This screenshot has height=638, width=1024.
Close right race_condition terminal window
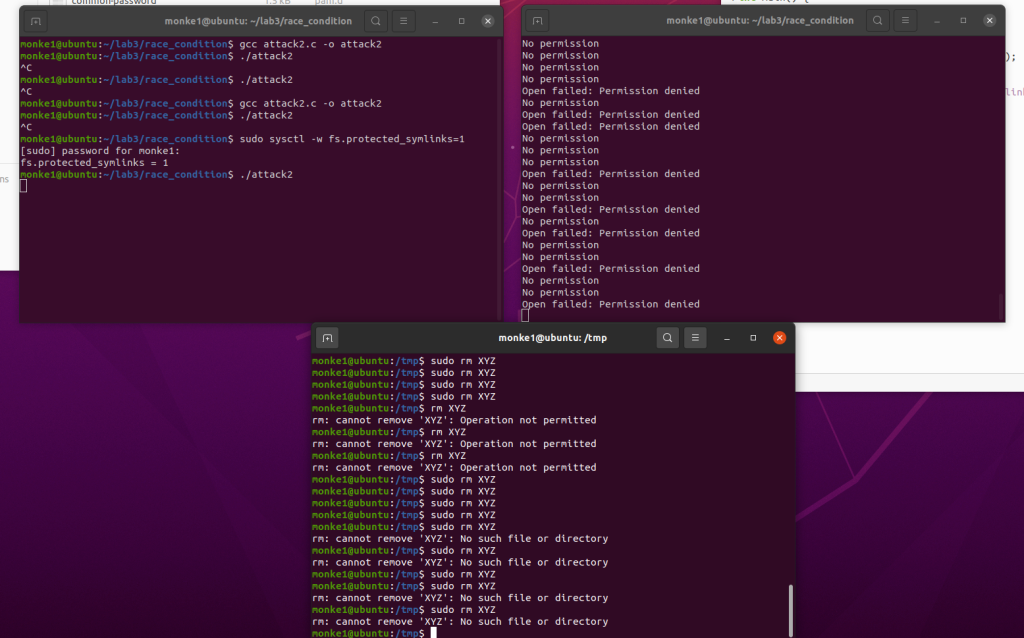click(x=989, y=20)
